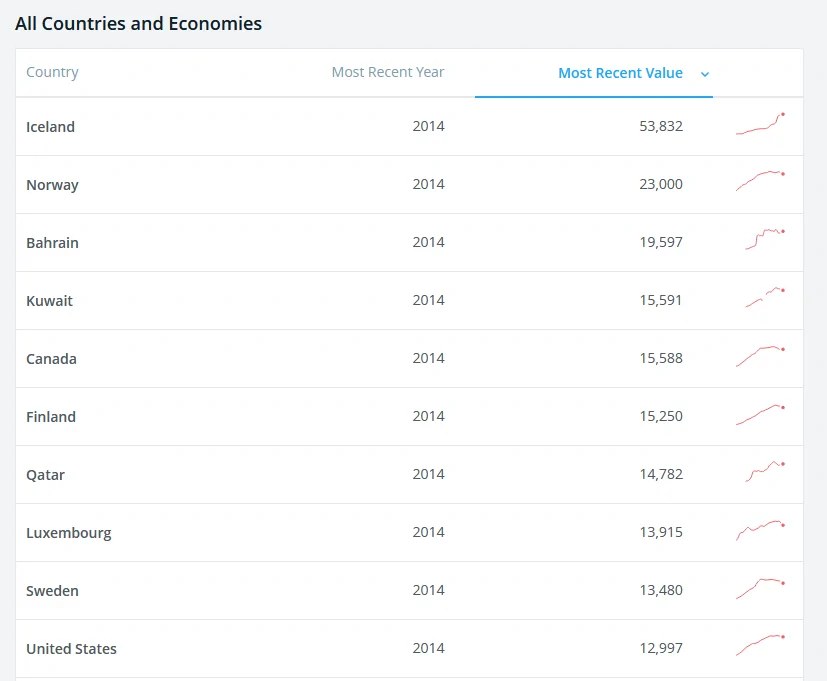Select Canada's value 15,588
The image size is (827, 681).
click(x=661, y=358)
